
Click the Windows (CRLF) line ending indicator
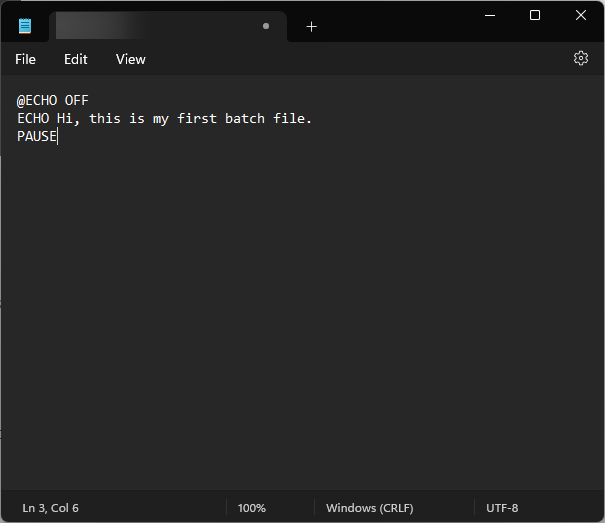tap(369, 508)
